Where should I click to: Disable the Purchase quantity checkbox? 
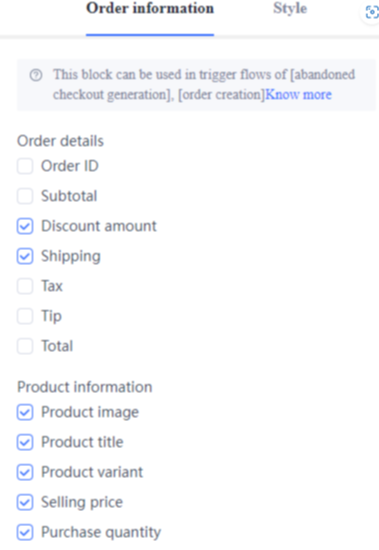tap(25, 532)
